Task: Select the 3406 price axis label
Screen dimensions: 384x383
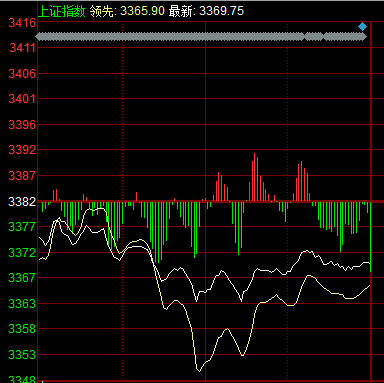Action: [22, 74]
